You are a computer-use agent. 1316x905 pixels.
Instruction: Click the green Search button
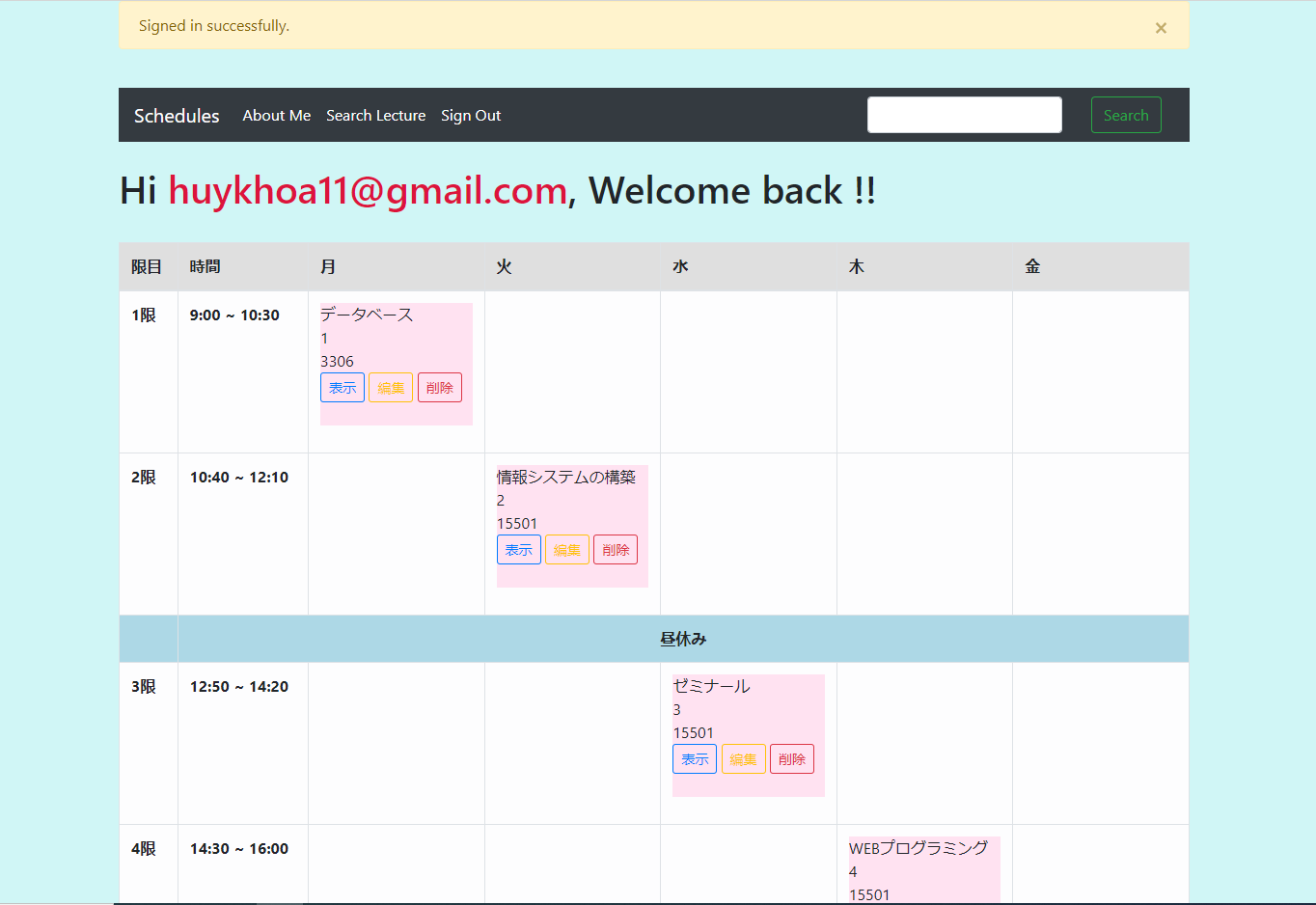1126,115
